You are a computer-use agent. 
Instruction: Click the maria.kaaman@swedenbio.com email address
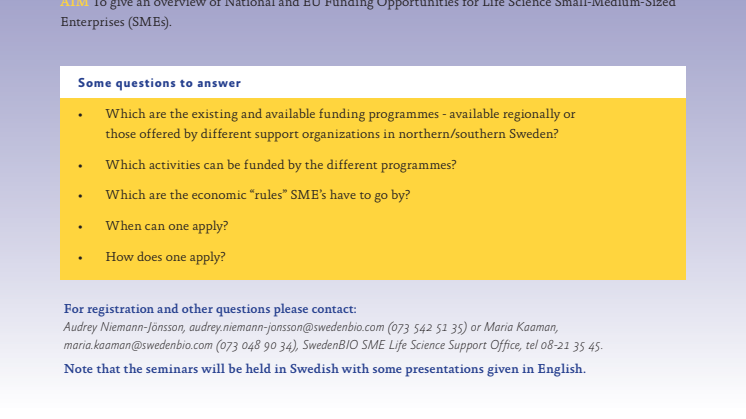[138, 345]
